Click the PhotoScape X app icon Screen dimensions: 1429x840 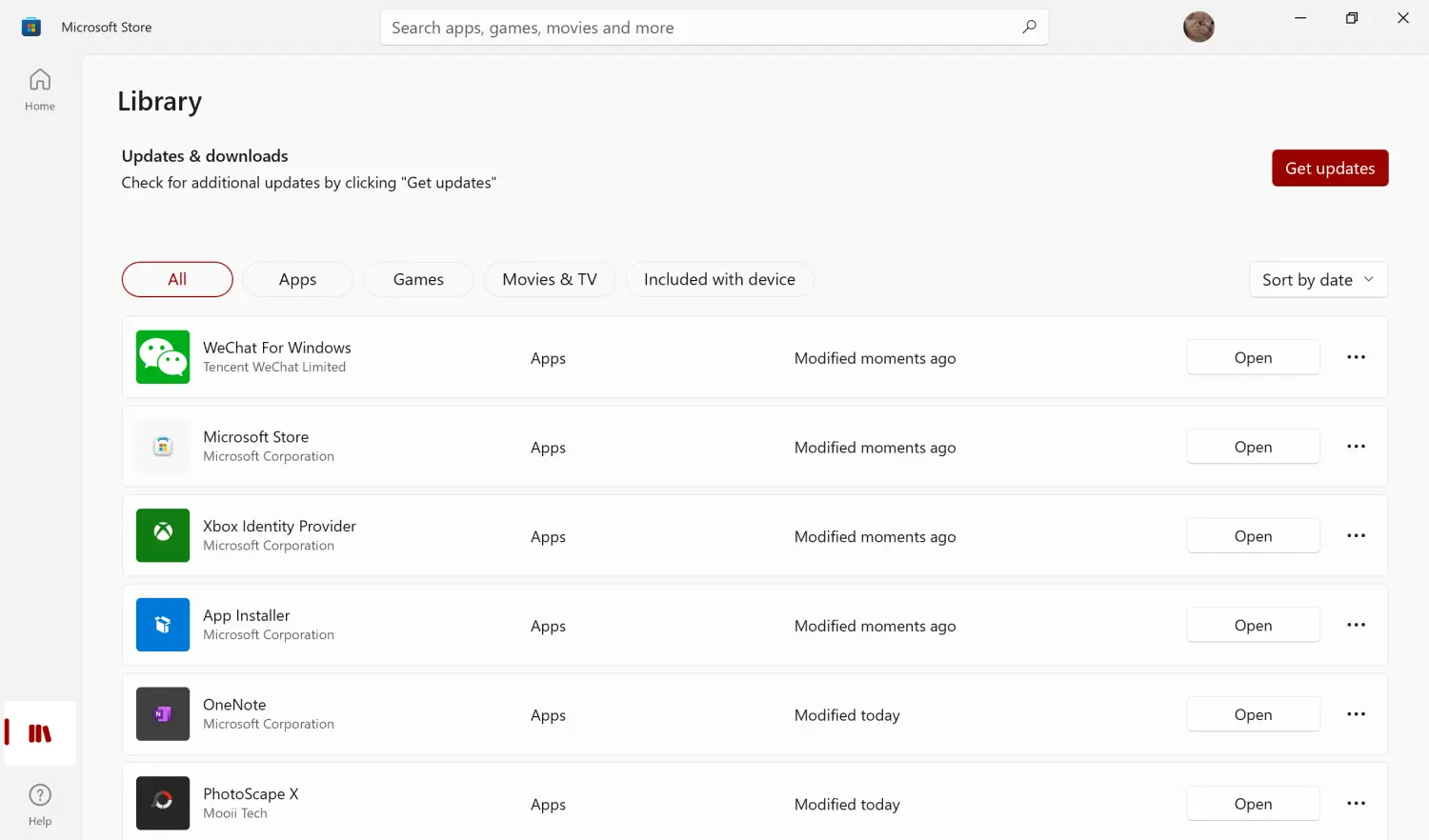(x=163, y=803)
